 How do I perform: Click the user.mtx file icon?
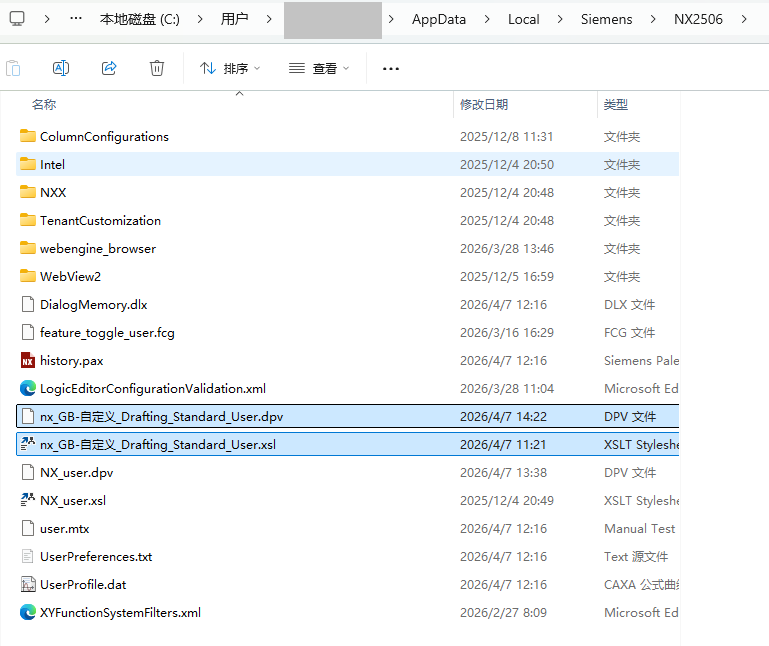coord(28,528)
